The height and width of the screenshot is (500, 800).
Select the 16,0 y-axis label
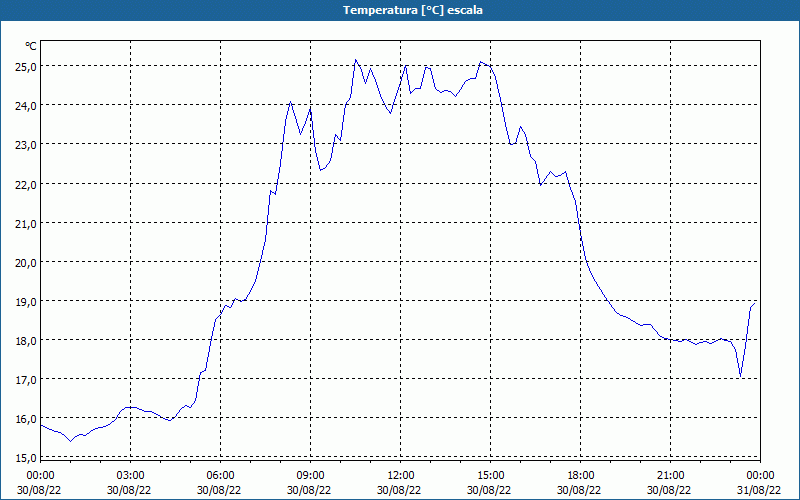tap(26, 419)
